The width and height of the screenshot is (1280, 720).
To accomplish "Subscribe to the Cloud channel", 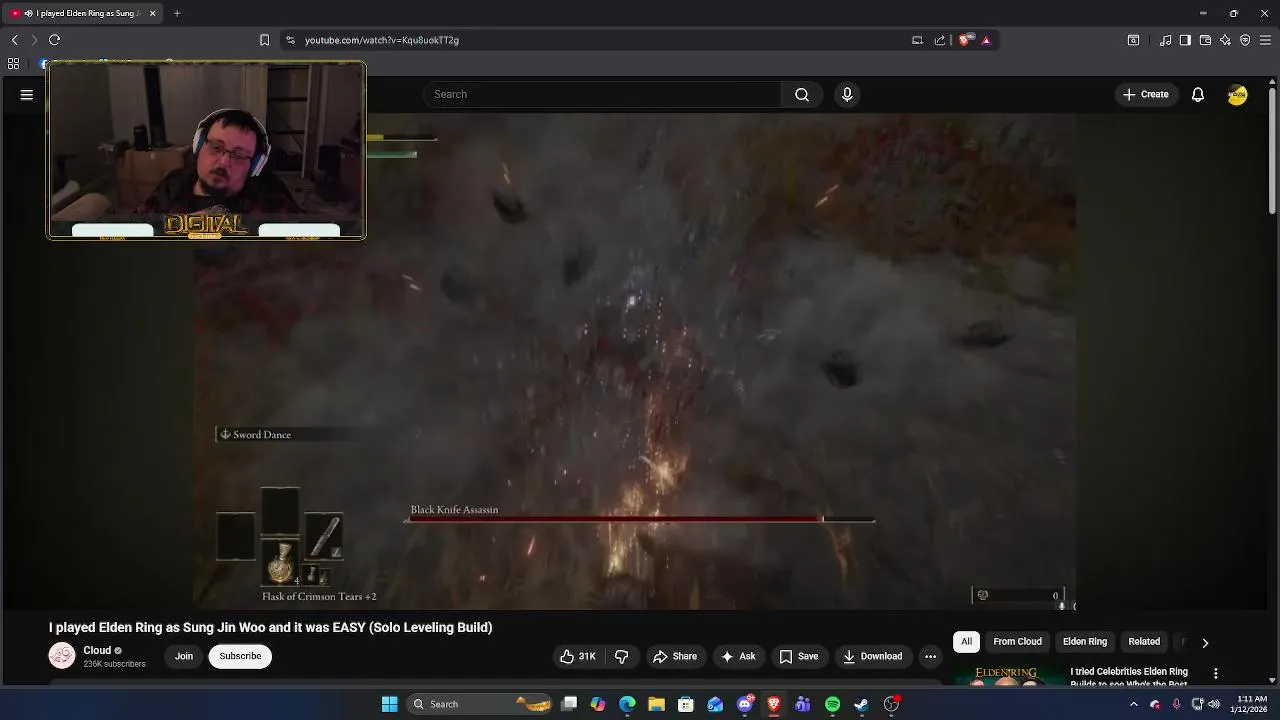I will (x=240, y=656).
